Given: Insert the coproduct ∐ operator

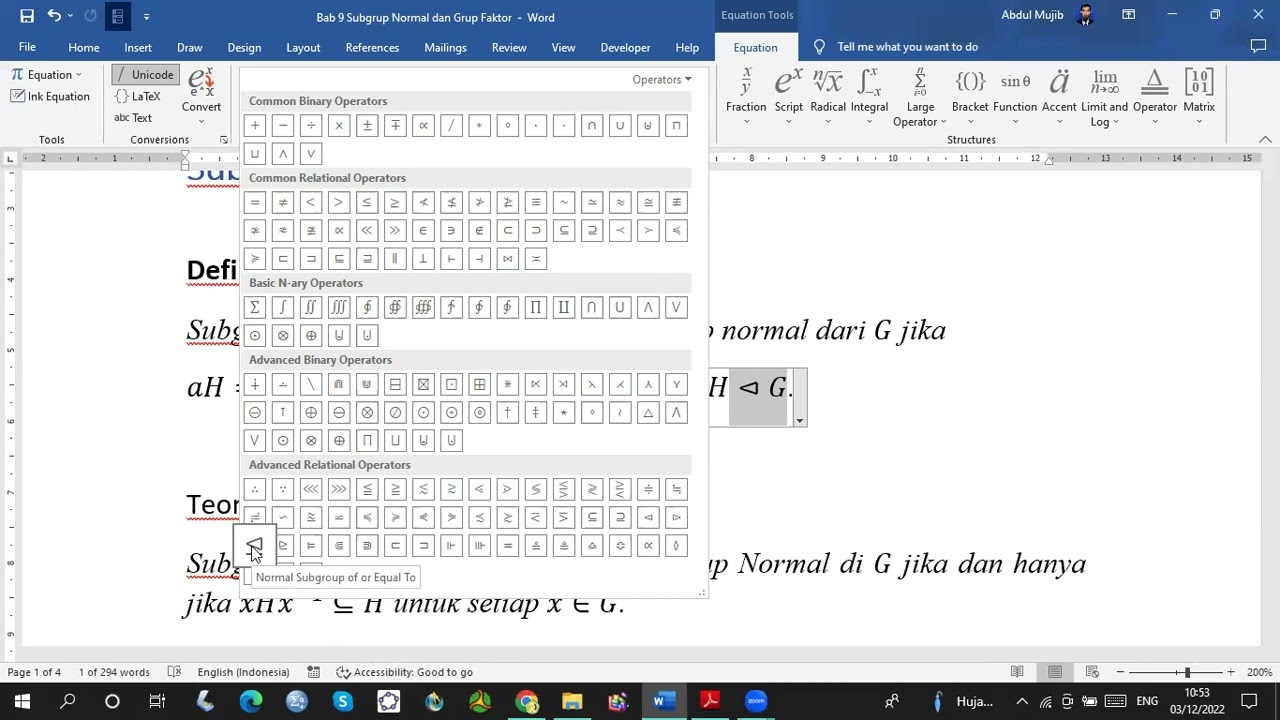Looking at the screenshot, I should tap(564, 307).
